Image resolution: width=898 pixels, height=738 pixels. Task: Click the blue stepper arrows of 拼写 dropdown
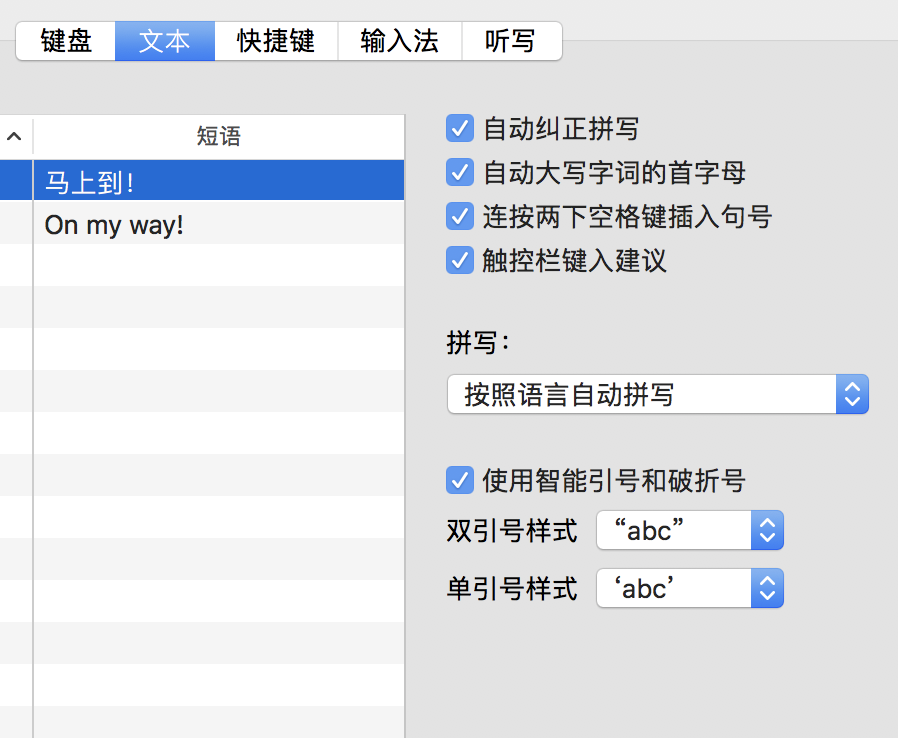852,394
